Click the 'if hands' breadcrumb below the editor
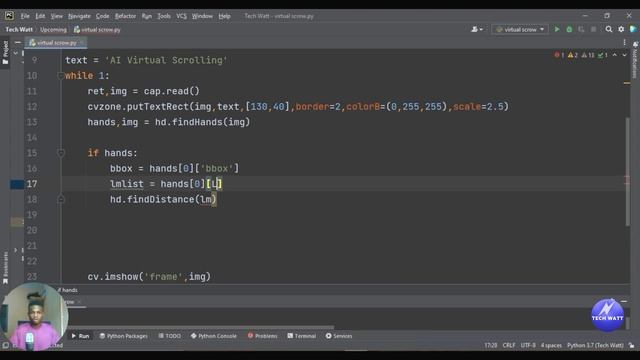 [x=68, y=290]
